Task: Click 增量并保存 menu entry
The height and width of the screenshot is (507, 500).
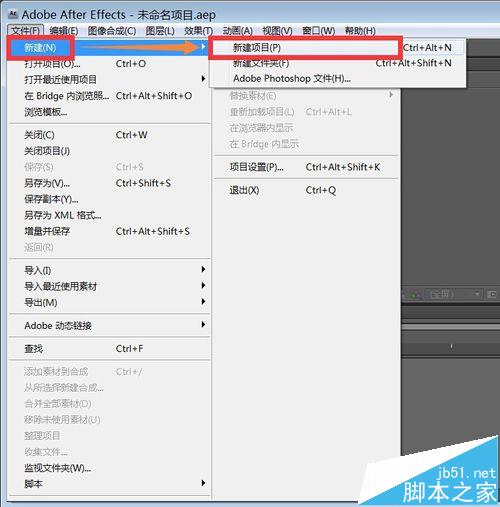Action: [x=109, y=231]
